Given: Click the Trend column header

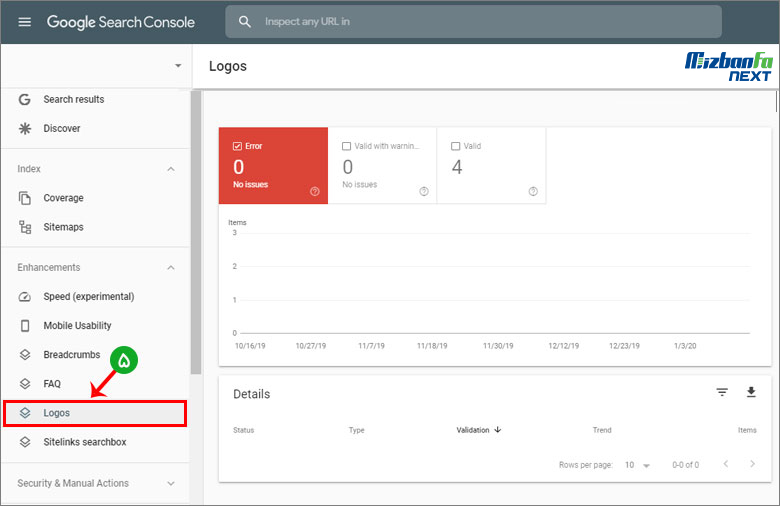Looking at the screenshot, I should point(601,430).
